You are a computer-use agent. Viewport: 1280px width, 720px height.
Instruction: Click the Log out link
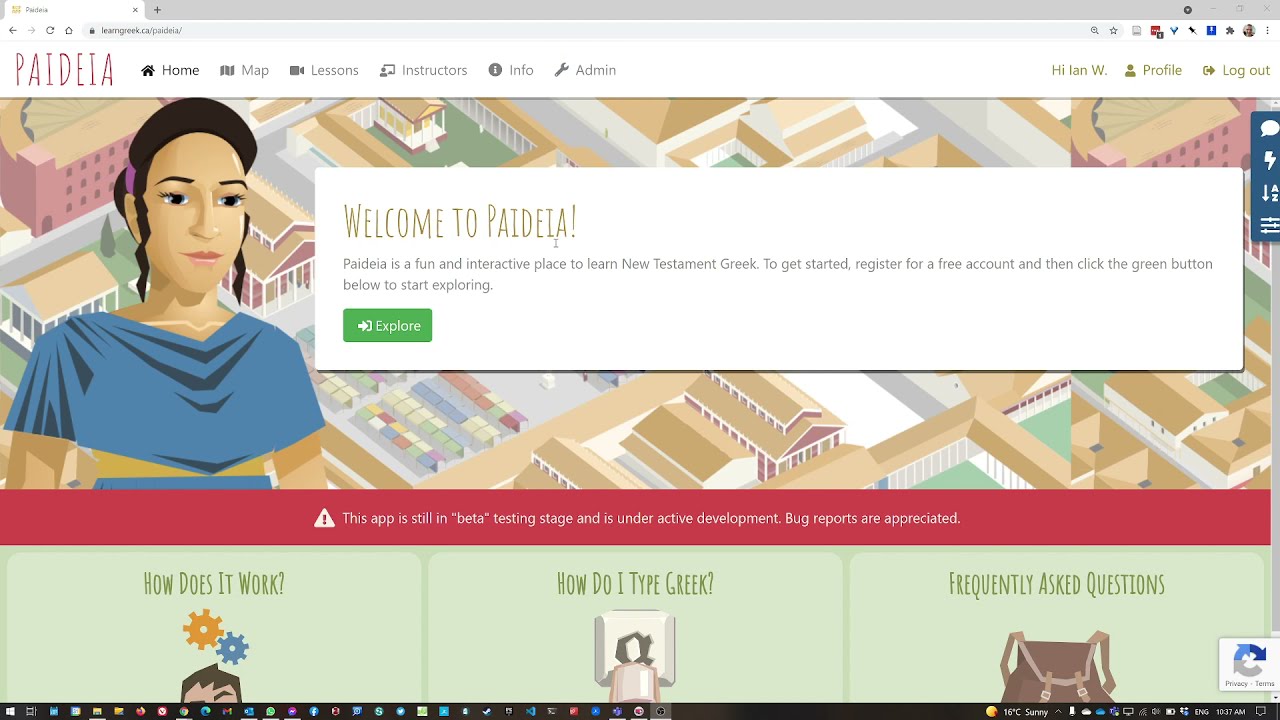point(1236,70)
